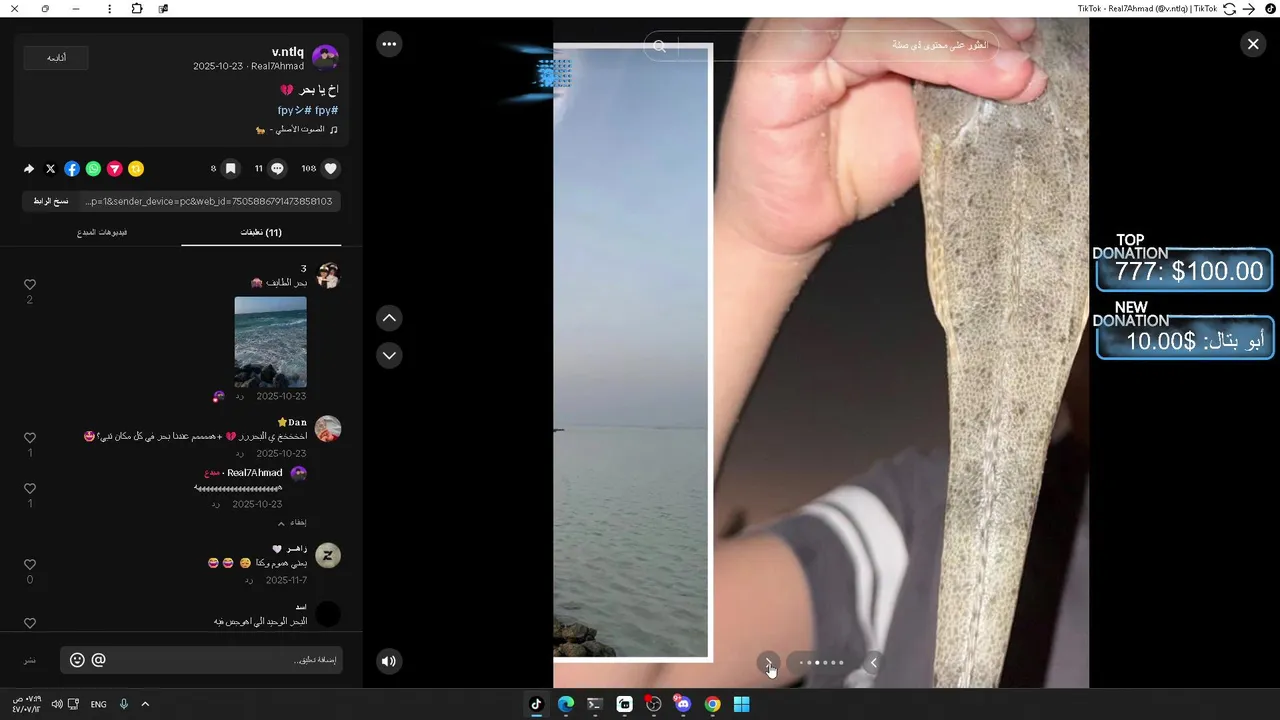Open Z avatar of 2025-11-7 commenter
The width and height of the screenshot is (1280, 720).
coord(328,555)
